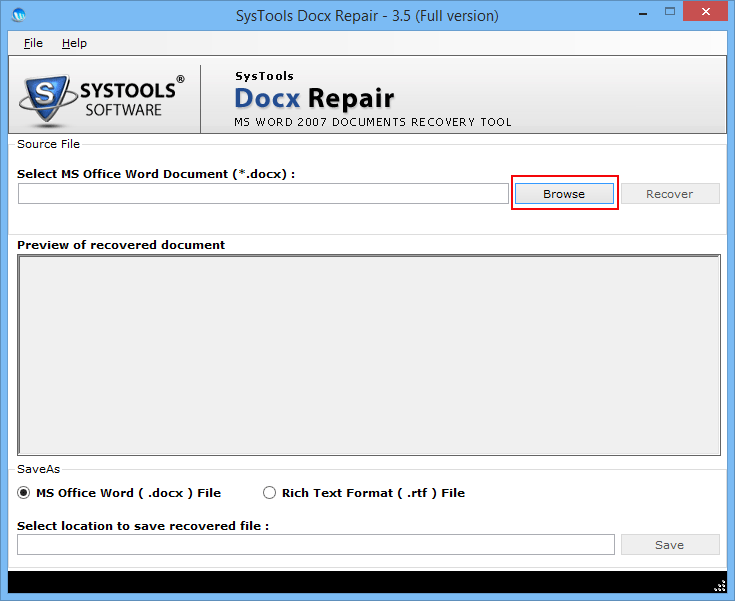This screenshot has width=735, height=601.
Task: Click 'Select location to save recovered file' label
Action: pos(143,526)
